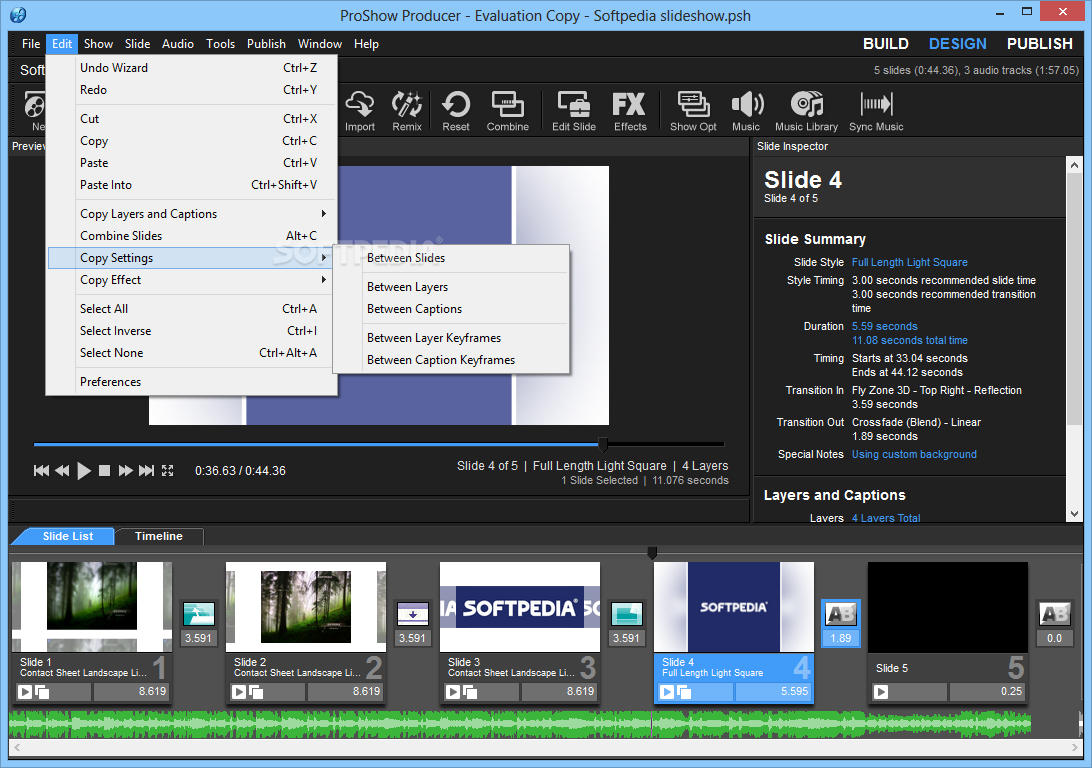The image size is (1092, 768).
Task: Click transition icon after Slide 1
Action: [198, 614]
